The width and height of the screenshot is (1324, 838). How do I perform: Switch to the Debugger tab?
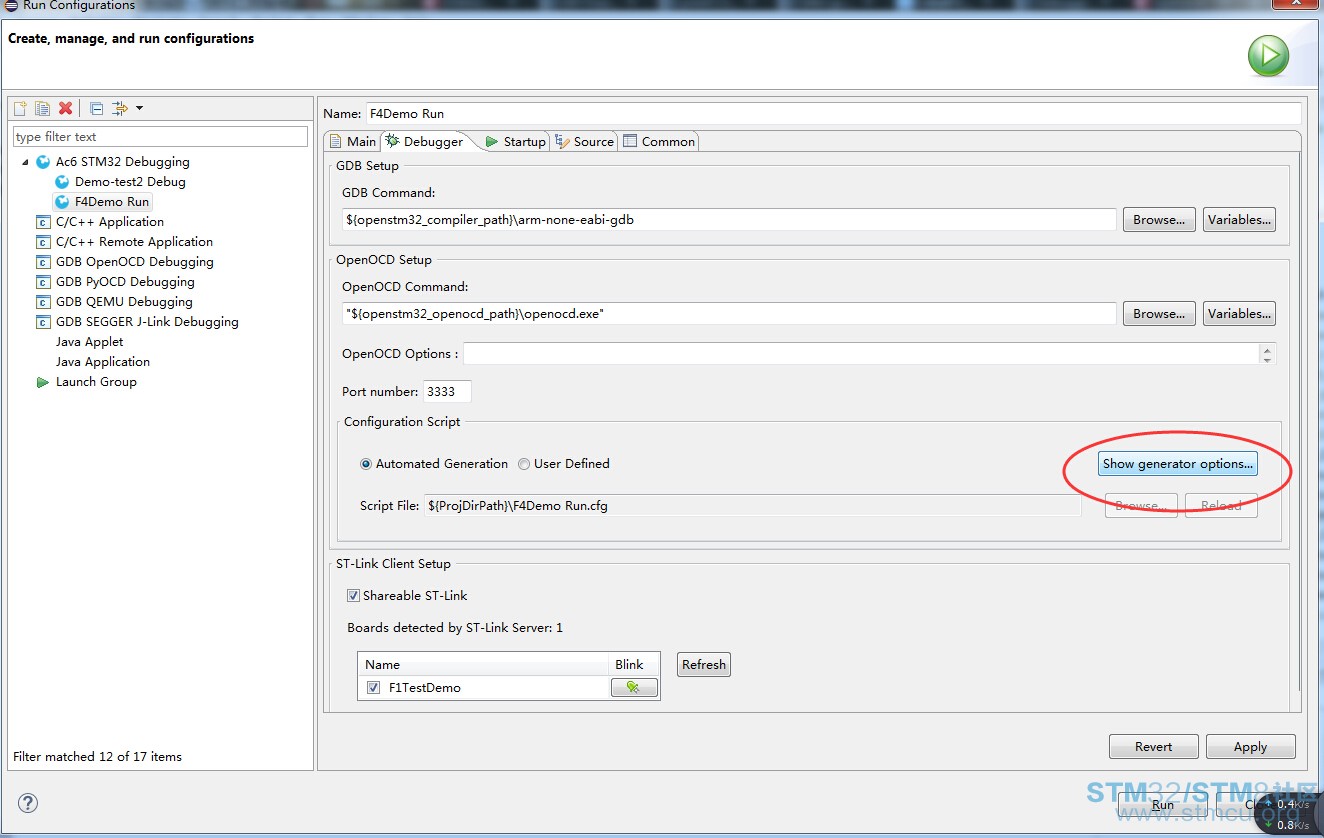pos(425,141)
